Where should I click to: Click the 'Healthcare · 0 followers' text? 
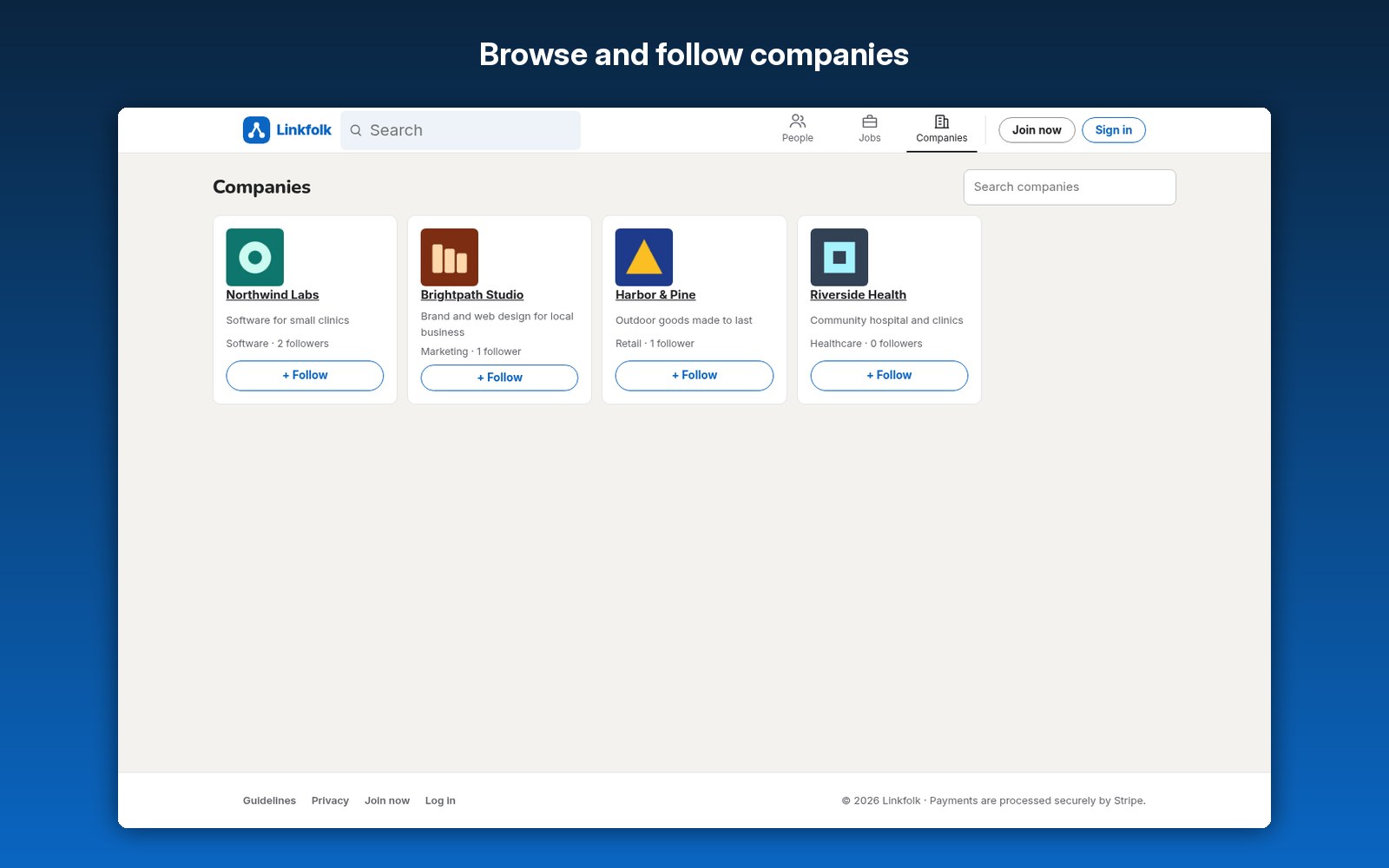pyautogui.click(x=866, y=344)
